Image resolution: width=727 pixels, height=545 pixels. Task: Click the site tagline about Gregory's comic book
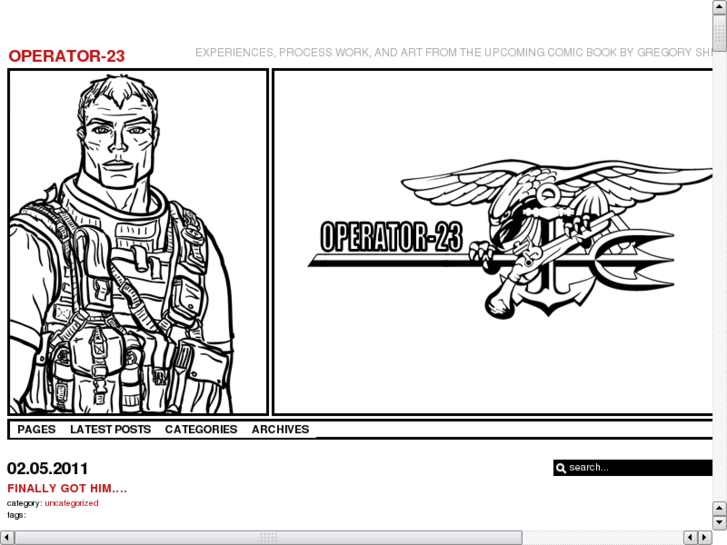click(x=453, y=52)
